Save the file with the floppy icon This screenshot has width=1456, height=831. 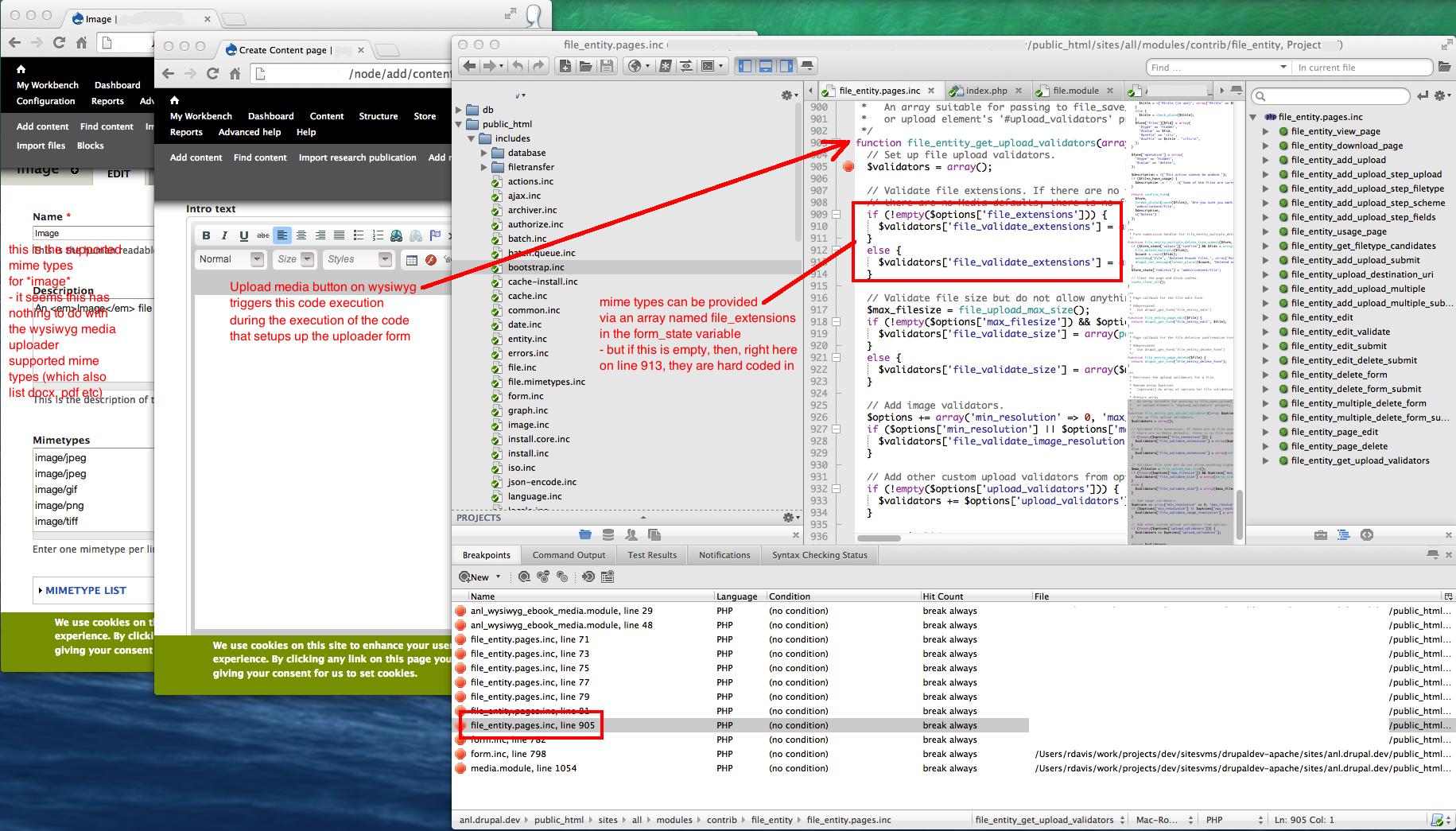(x=606, y=66)
